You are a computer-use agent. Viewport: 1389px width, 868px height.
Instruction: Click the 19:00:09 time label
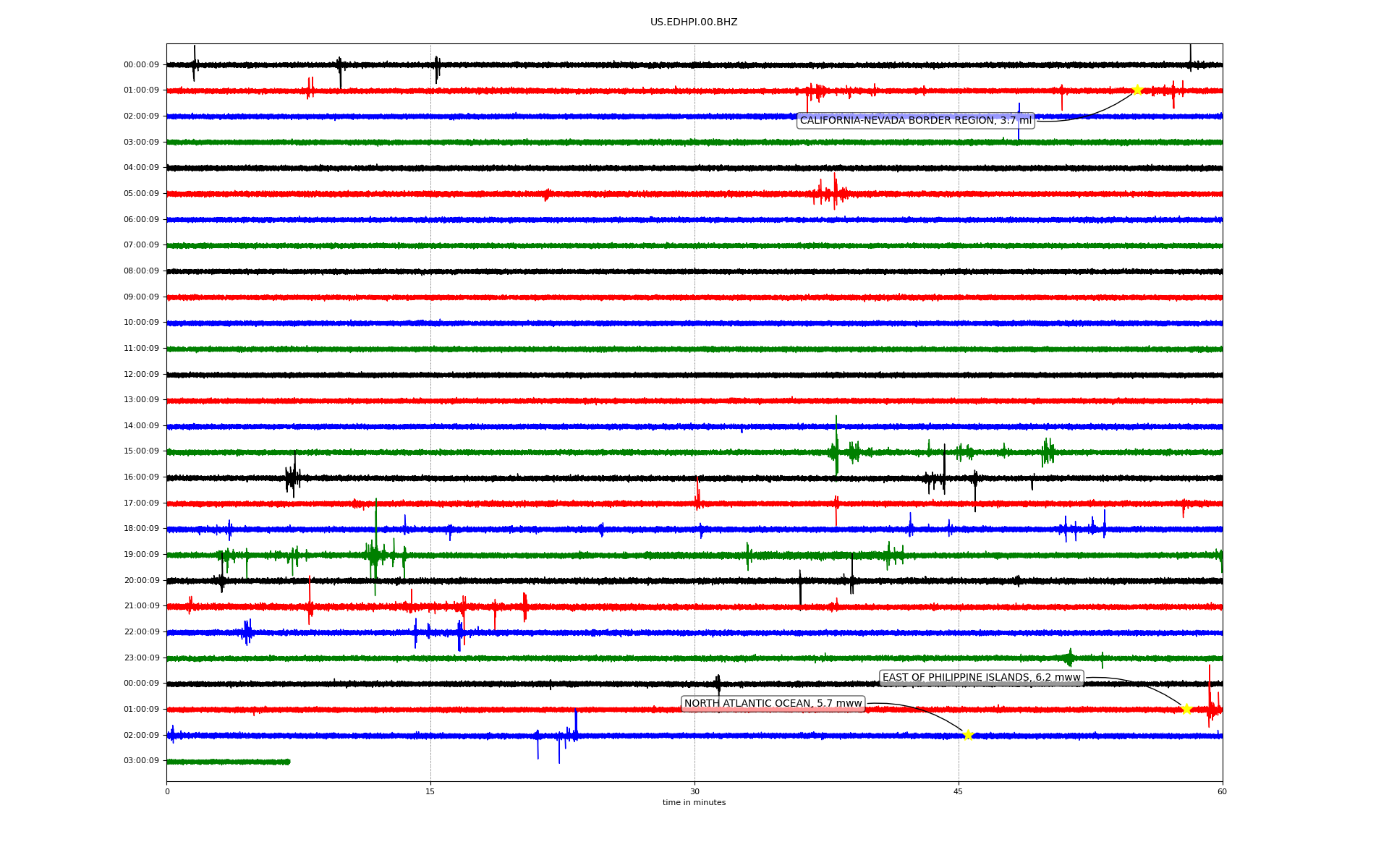[x=141, y=555]
